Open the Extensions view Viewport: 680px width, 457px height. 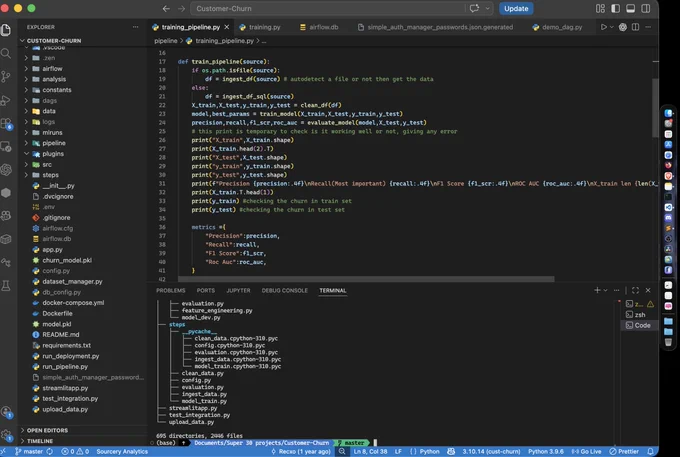(6, 124)
